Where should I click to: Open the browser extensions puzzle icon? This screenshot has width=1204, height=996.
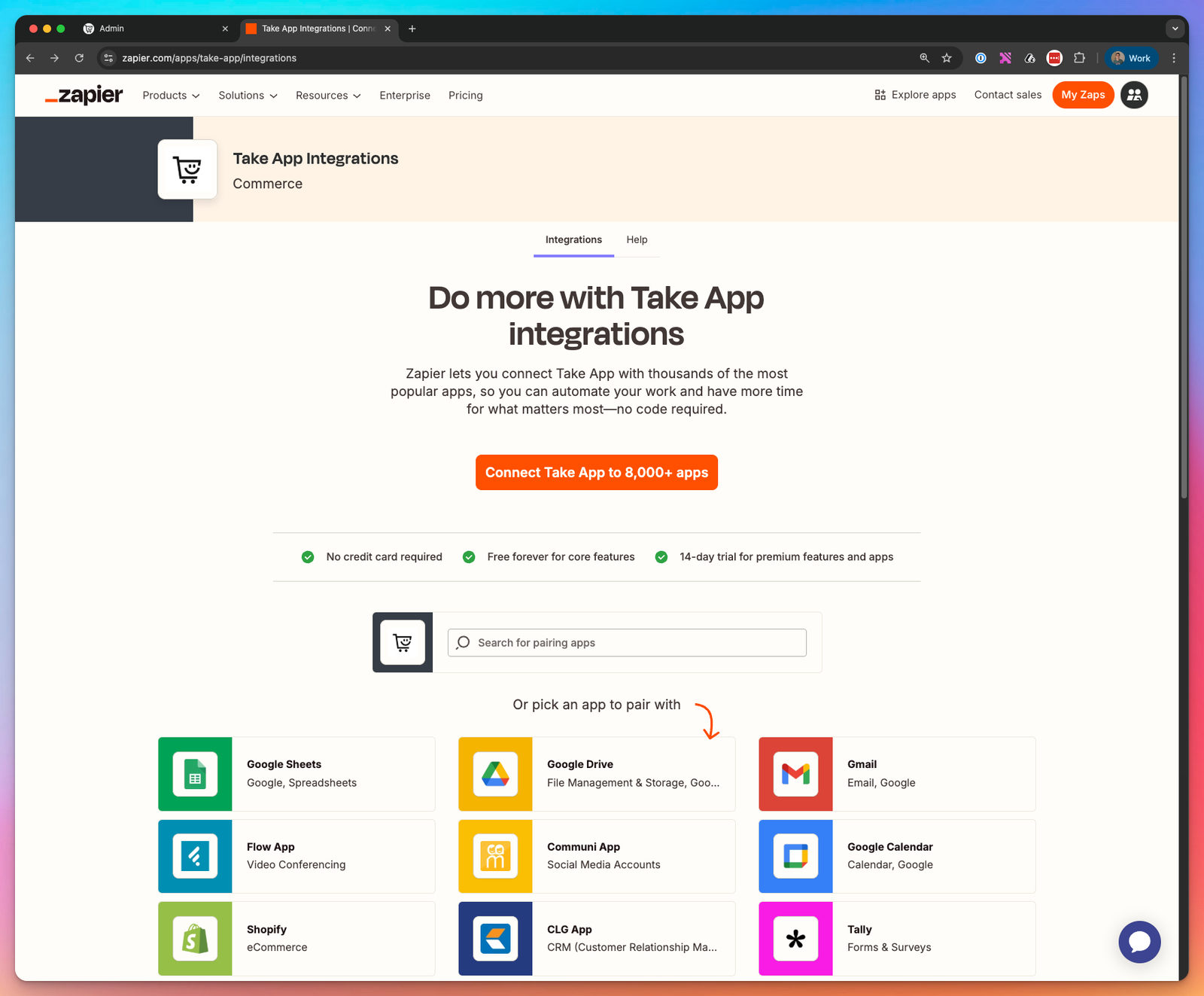[x=1080, y=58]
